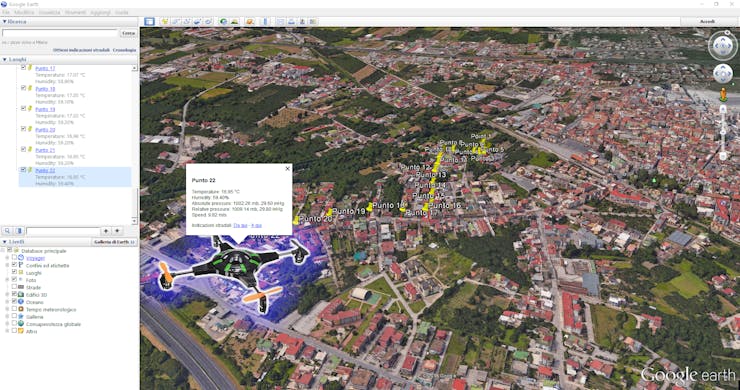Open the Visualizza menu

[50, 12]
